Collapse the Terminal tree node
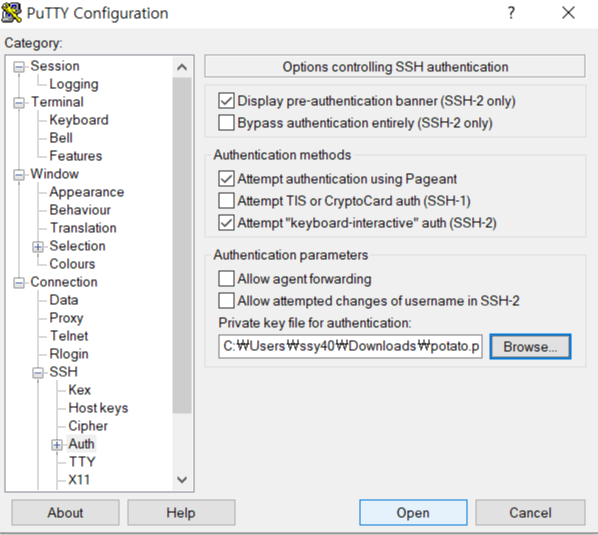 pos(19,103)
